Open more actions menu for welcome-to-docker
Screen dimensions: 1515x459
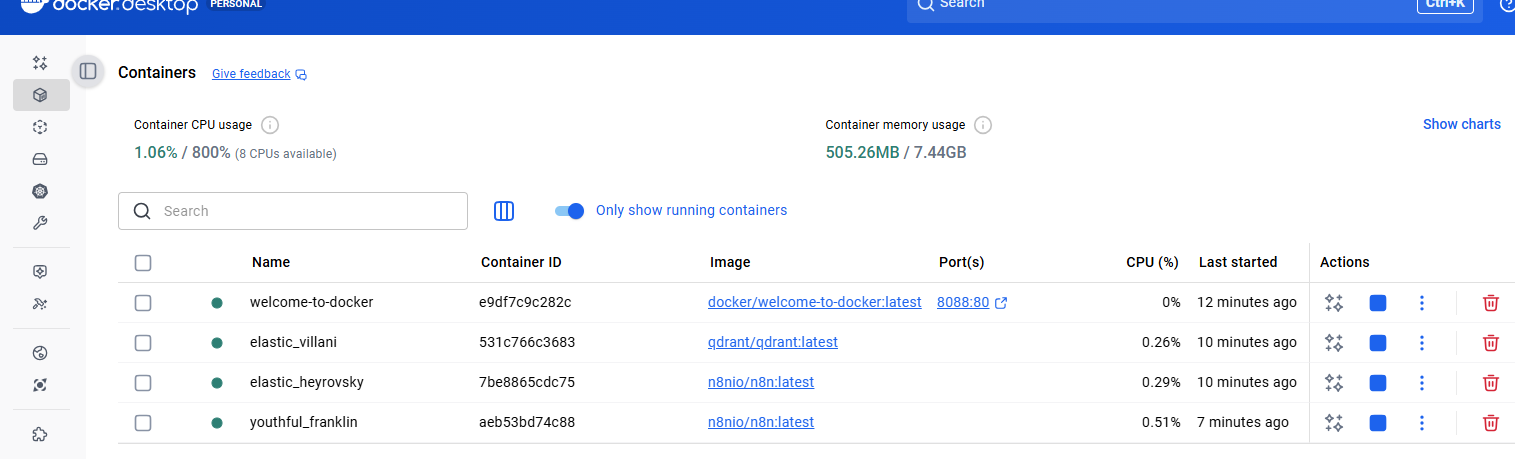pyautogui.click(x=1421, y=303)
